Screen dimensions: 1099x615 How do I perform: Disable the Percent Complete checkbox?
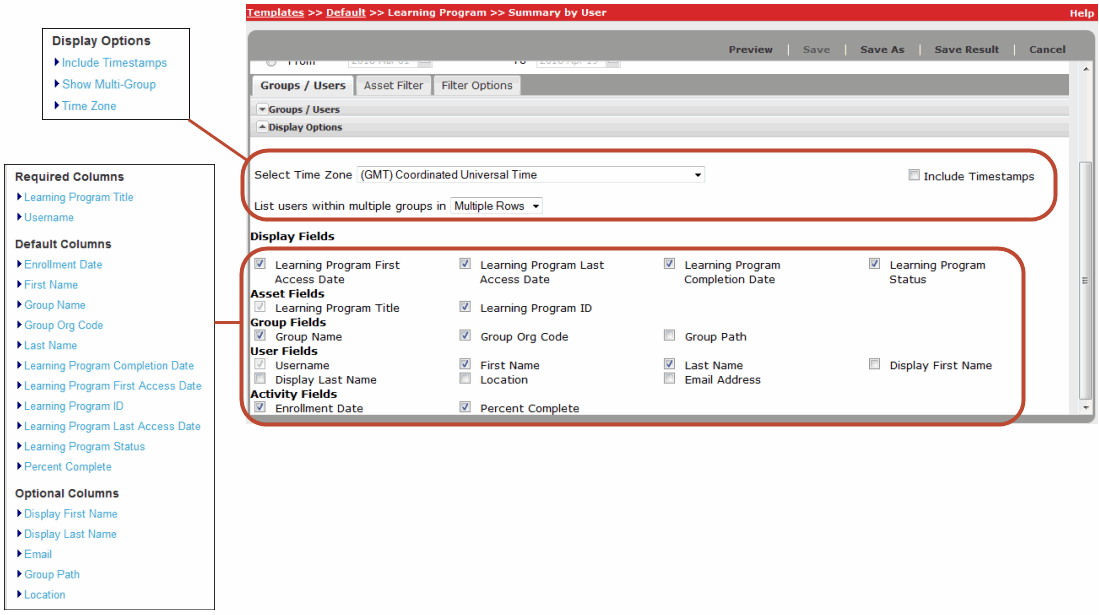465,407
